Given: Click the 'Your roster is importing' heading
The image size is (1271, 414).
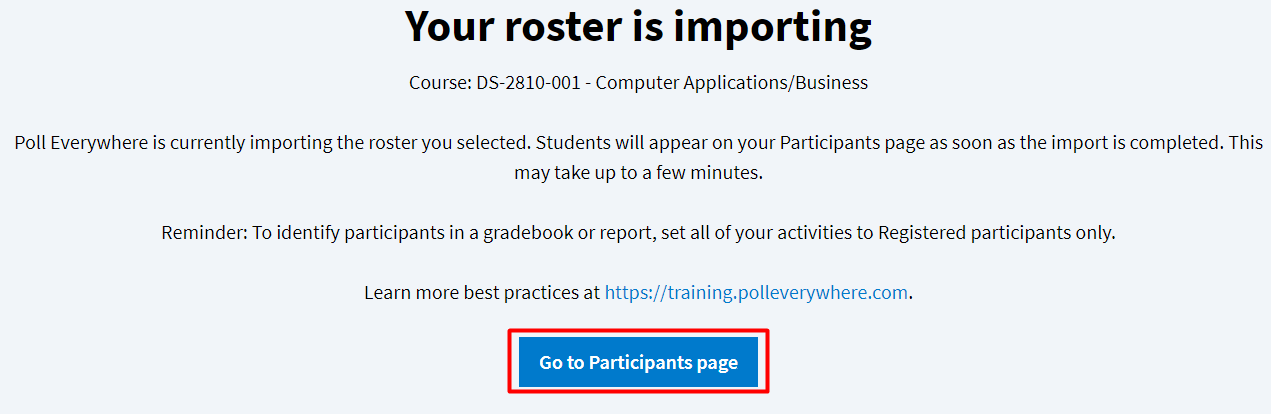Looking at the screenshot, I should (x=638, y=28).
